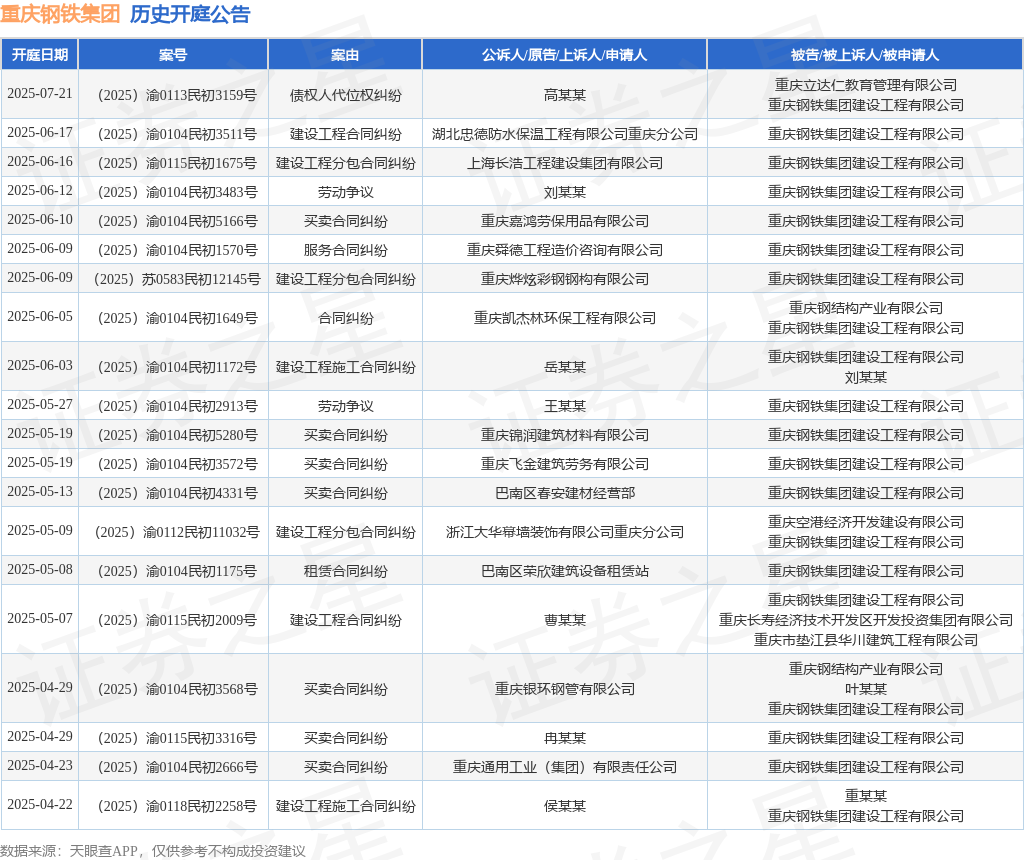The width and height of the screenshot is (1024, 860).
Task: Click the 服务合同纠纷 cell
Action: click(x=345, y=250)
